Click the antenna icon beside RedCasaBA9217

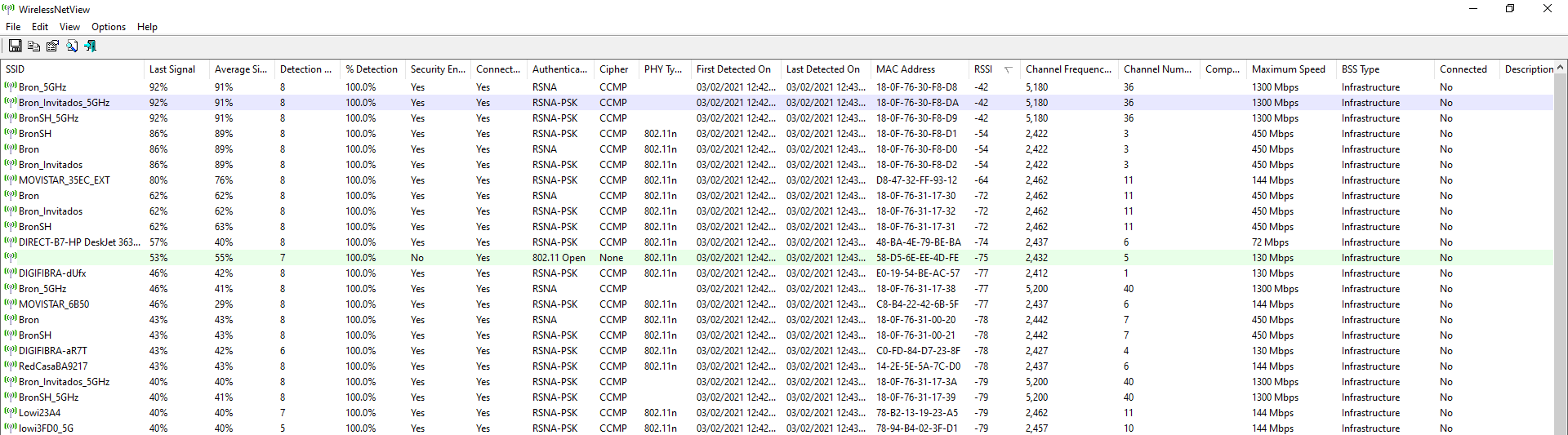pyautogui.click(x=11, y=366)
